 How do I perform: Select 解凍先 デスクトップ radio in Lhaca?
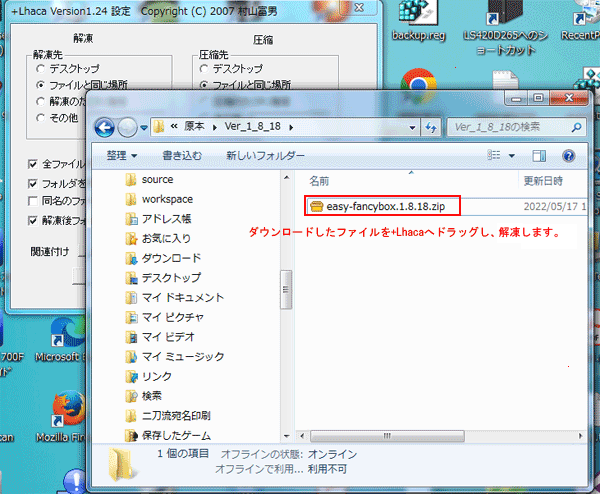tap(41, 69)
